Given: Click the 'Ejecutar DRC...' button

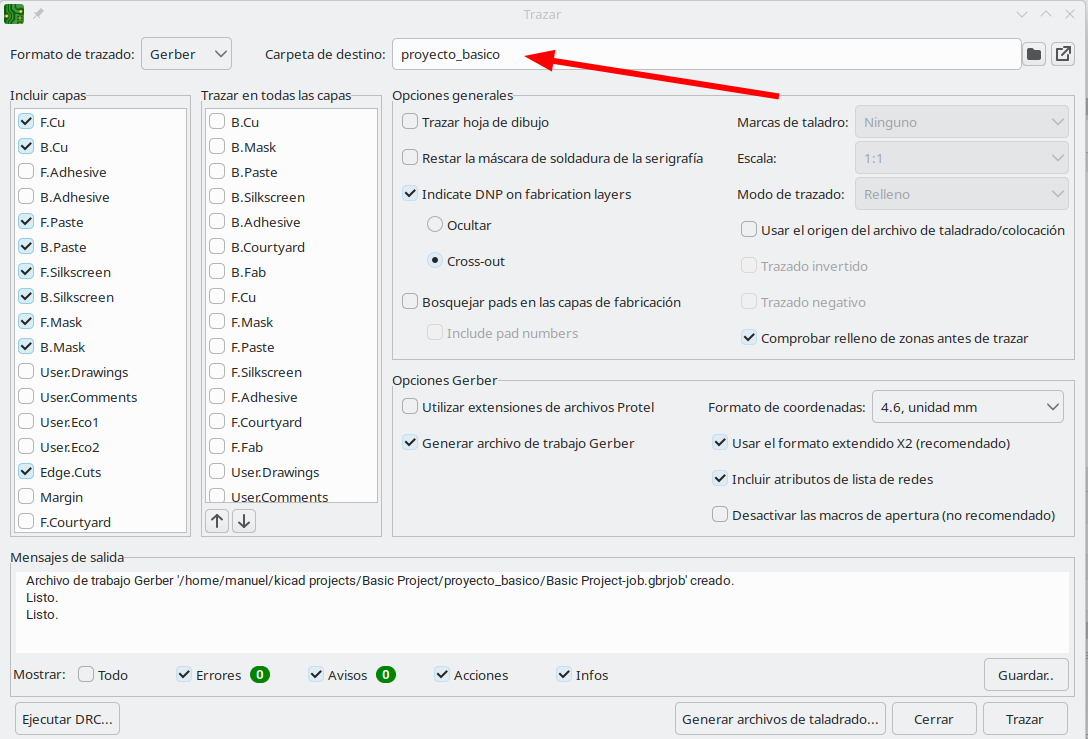Looking at the screenshot, I should pos(68,719).
